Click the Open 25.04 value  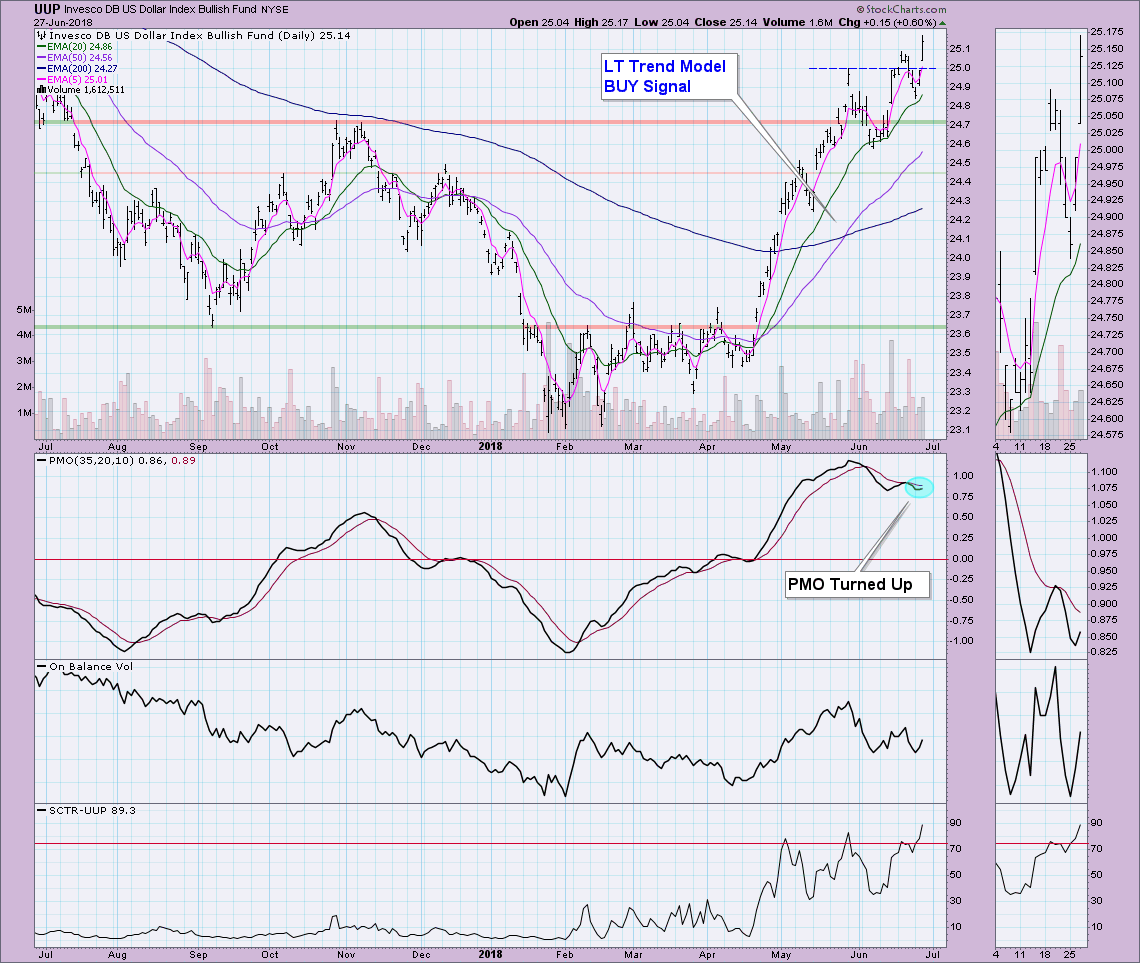(x=539, y=23)
